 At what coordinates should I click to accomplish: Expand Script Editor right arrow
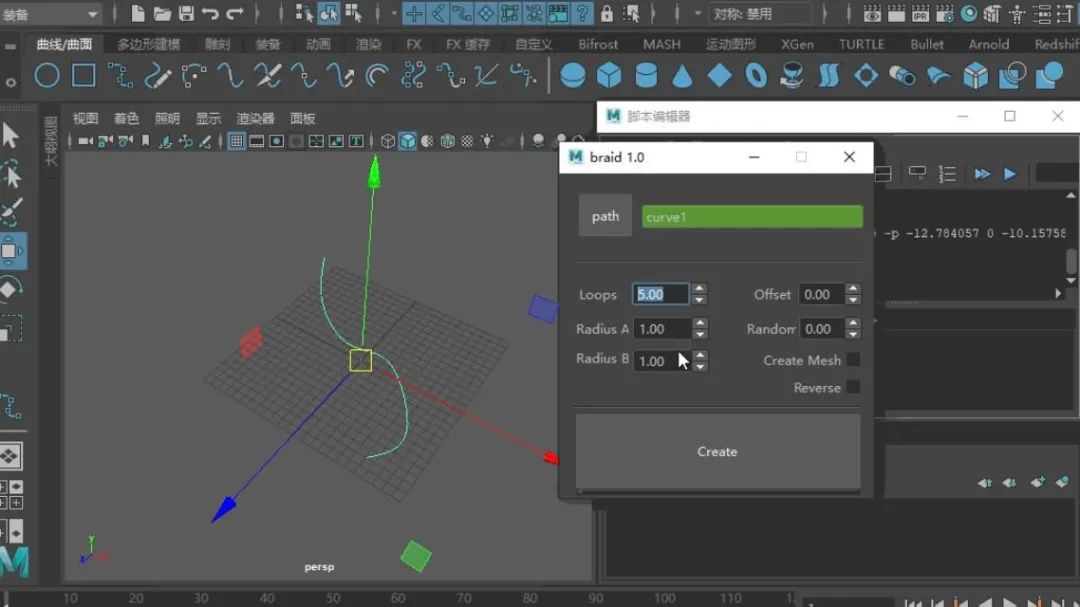click(x=1059, y=294)
